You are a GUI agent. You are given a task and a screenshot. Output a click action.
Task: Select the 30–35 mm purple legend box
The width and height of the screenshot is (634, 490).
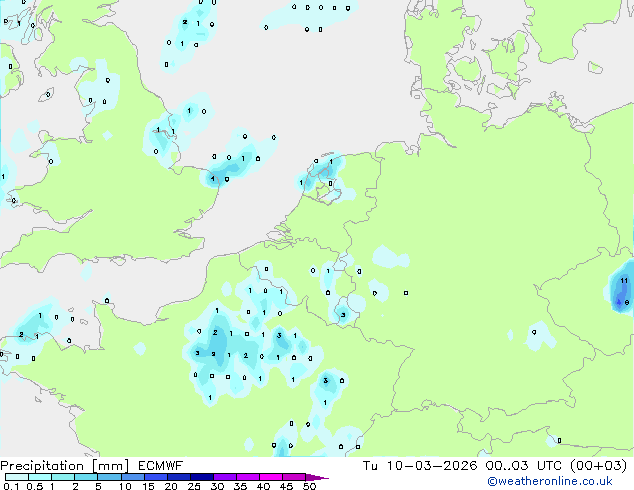click(x=224, y=477)
